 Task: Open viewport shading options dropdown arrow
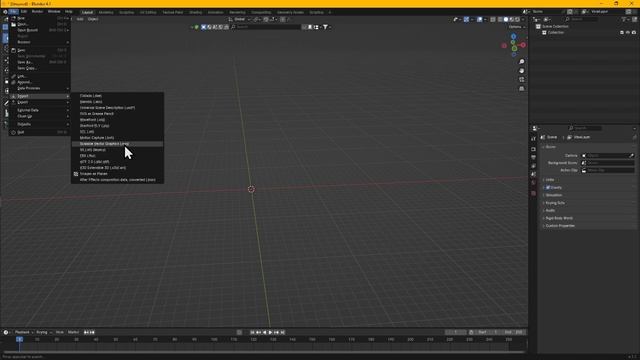523,19
